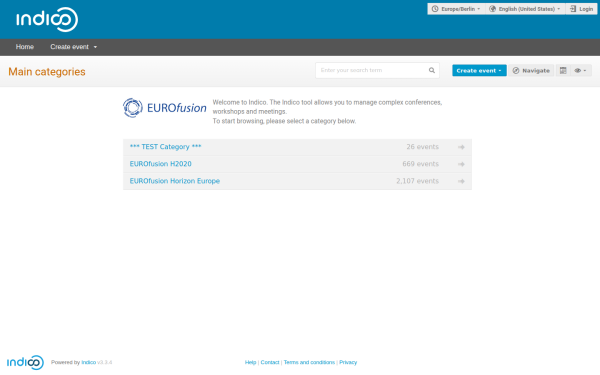Click the Main categories heading
The image size is (600, 375).
tap(47, 72)
